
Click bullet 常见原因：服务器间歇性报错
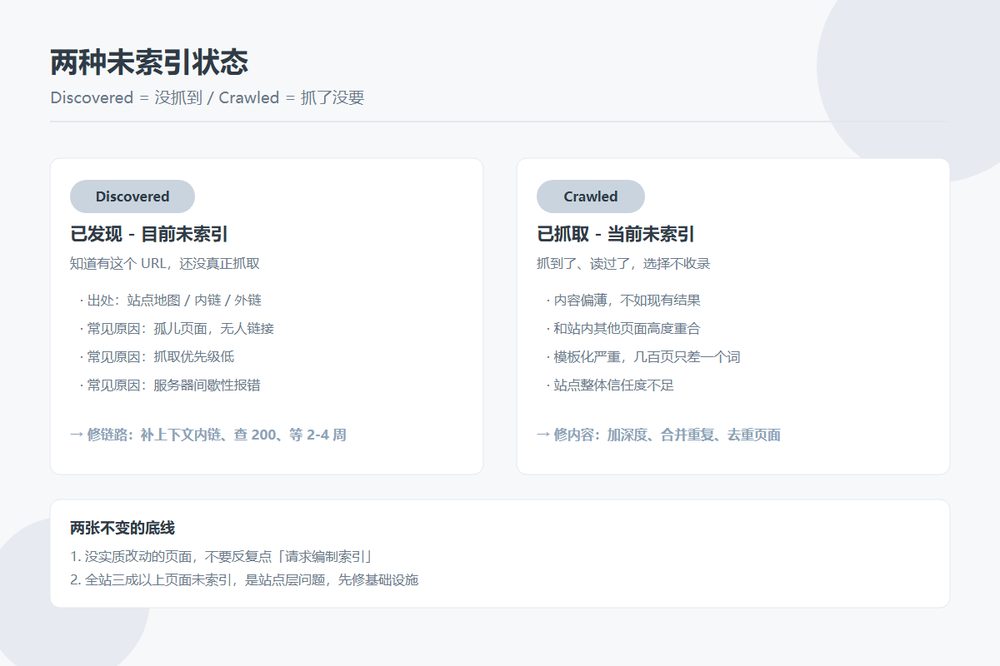(x=170, y=385)
